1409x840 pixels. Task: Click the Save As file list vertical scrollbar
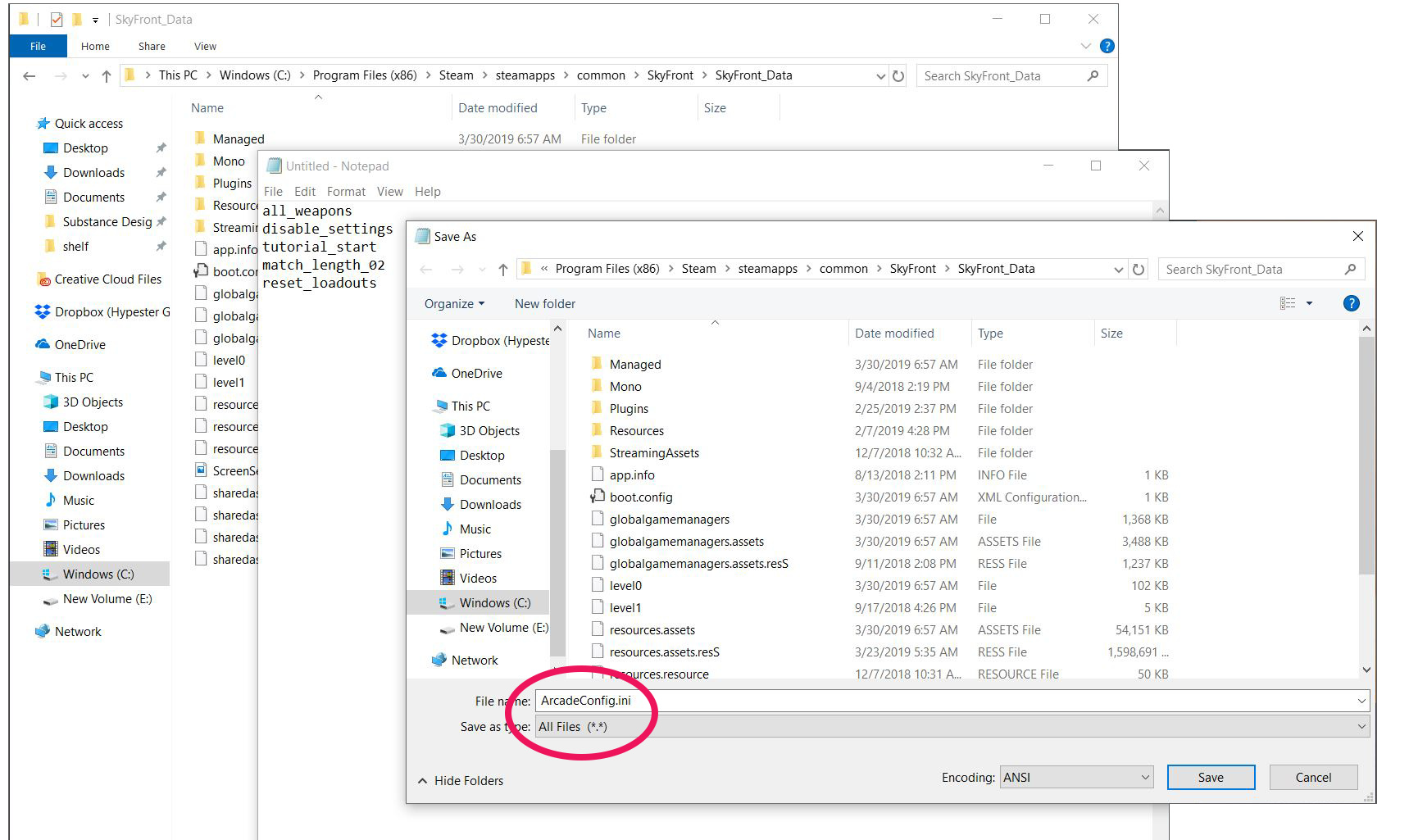pyautogui.click(x=1366, y=455)
